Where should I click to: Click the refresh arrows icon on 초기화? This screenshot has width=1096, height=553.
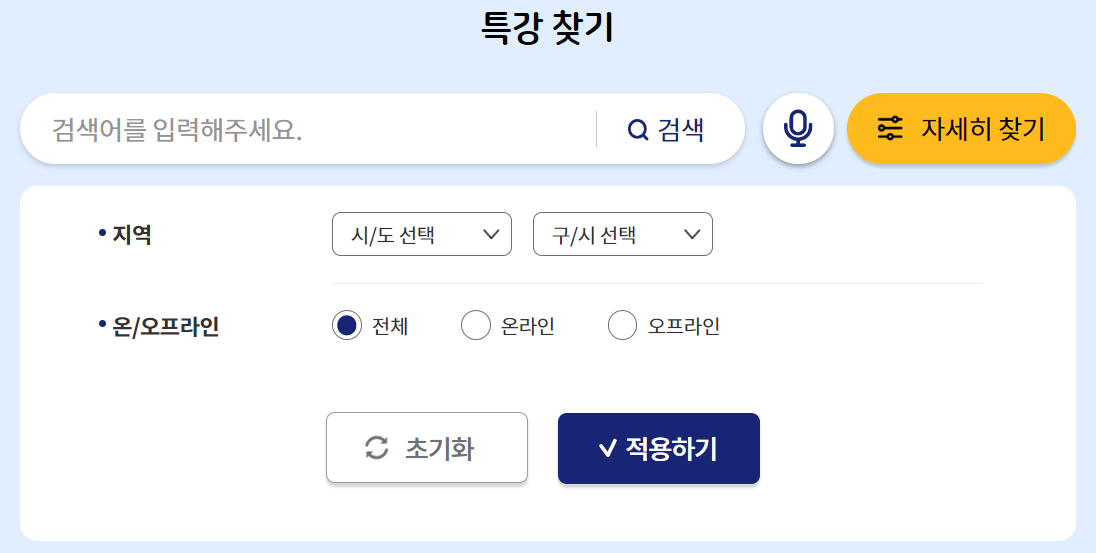[377, 447]
